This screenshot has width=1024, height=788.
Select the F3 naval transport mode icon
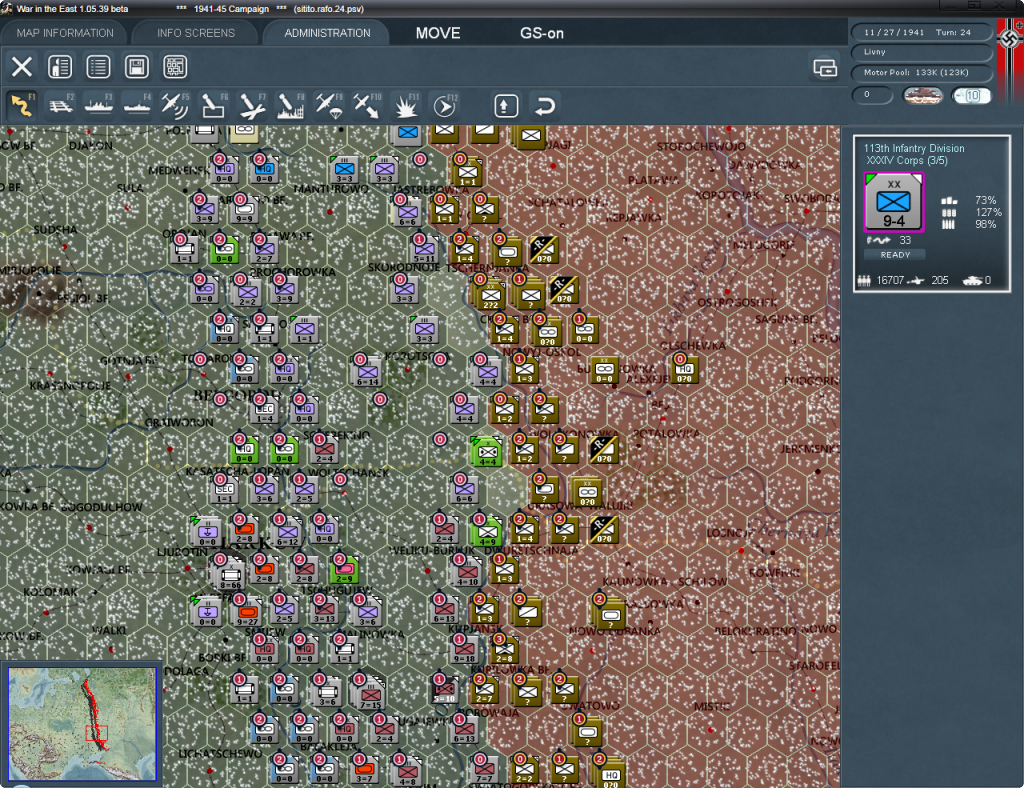click(x=99, y=105)
